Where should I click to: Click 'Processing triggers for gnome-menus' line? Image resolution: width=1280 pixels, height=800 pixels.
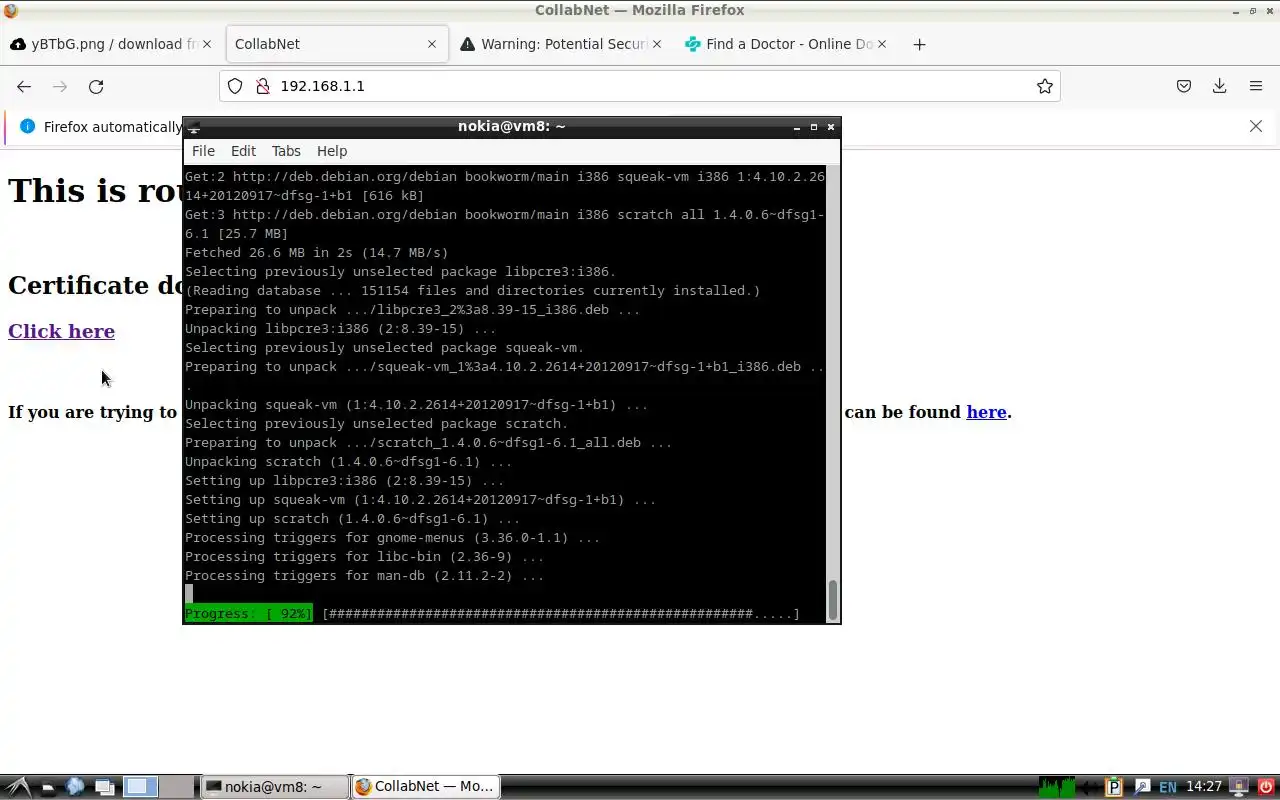pos(392,538)
